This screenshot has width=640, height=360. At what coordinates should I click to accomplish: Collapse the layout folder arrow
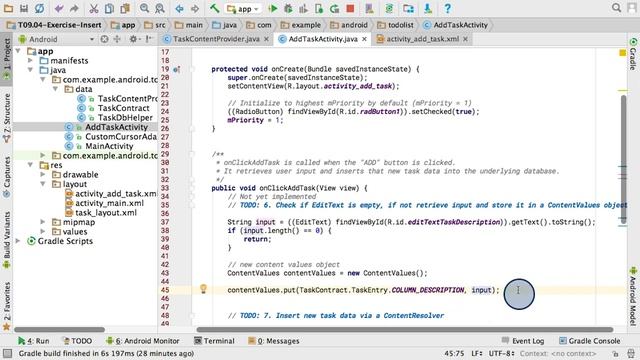pyautogui.click(x=42, y=184)
